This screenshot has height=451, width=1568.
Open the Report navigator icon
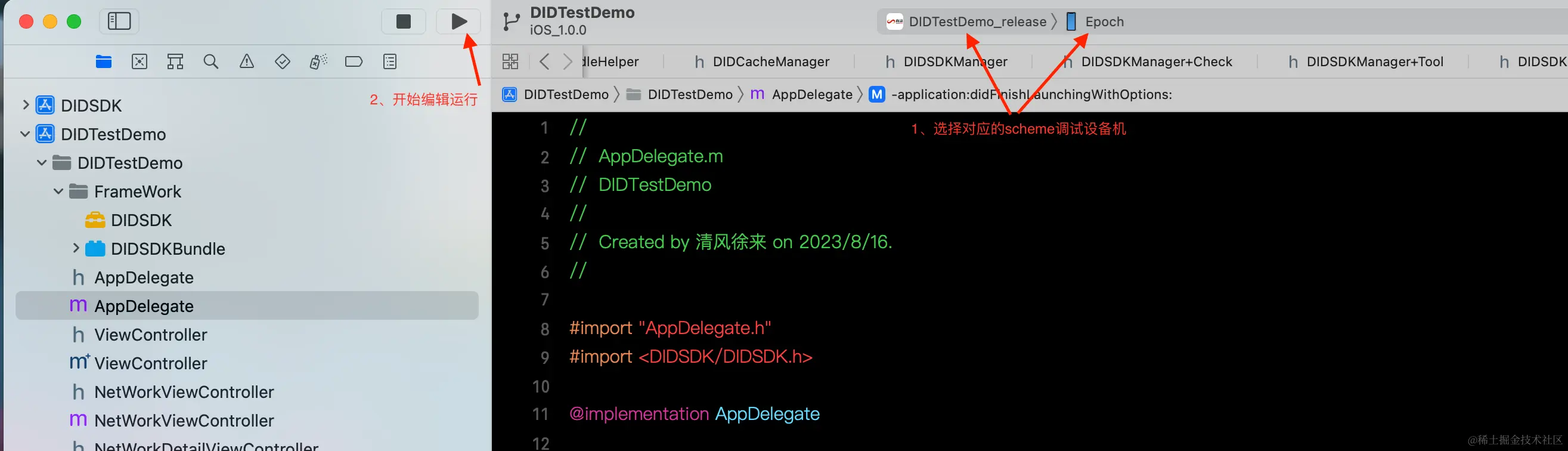390,61
